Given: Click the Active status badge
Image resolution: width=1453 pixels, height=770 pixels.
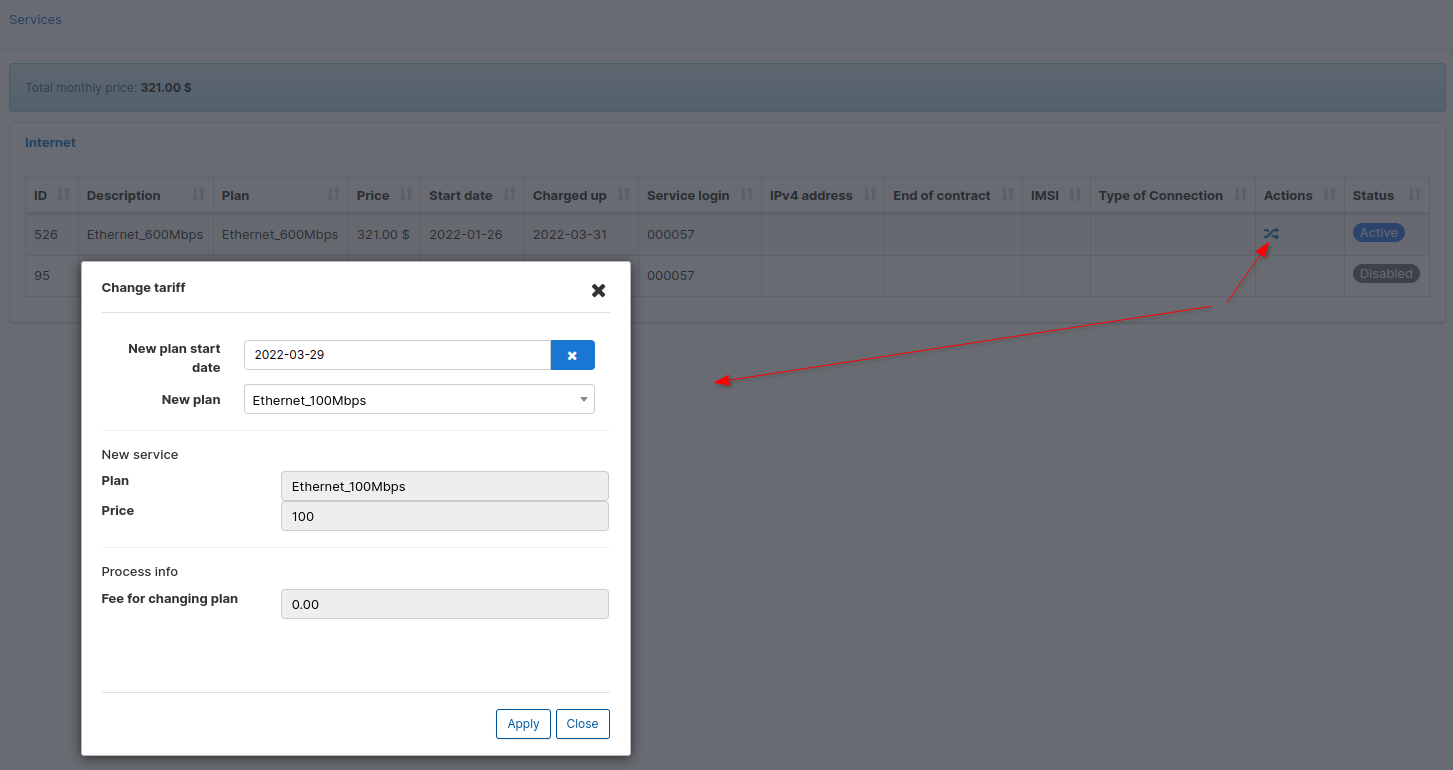Looking at the screenshot, I should click(x=1378, y=233).
